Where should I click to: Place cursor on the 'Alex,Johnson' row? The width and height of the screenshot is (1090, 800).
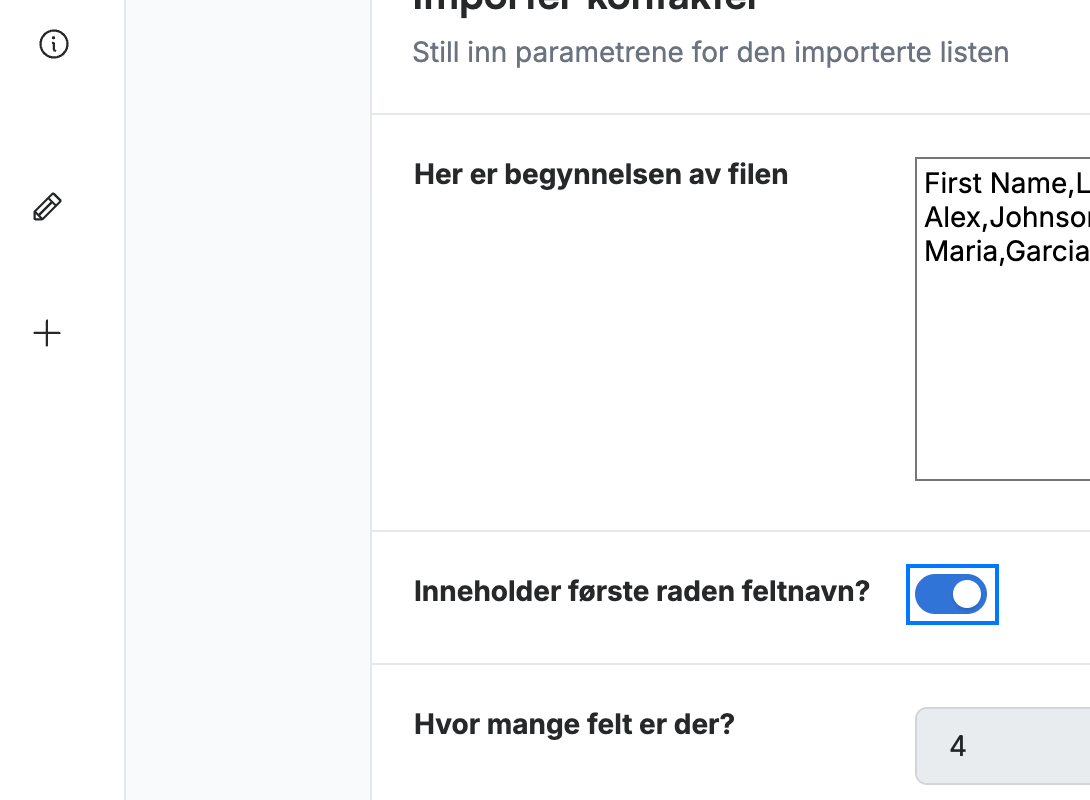coord(1007,218)
